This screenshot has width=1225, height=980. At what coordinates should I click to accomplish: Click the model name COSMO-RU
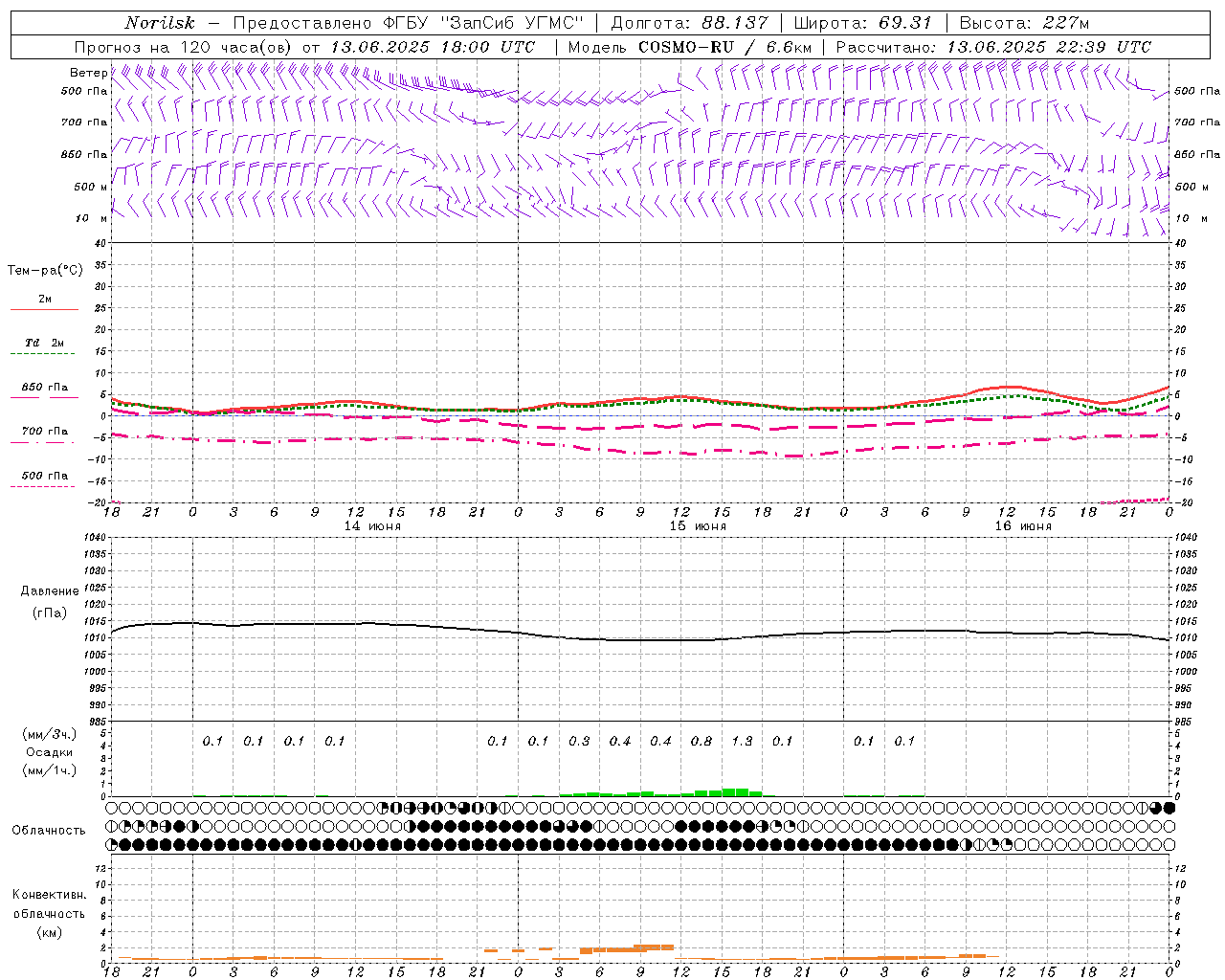point(686,47)
